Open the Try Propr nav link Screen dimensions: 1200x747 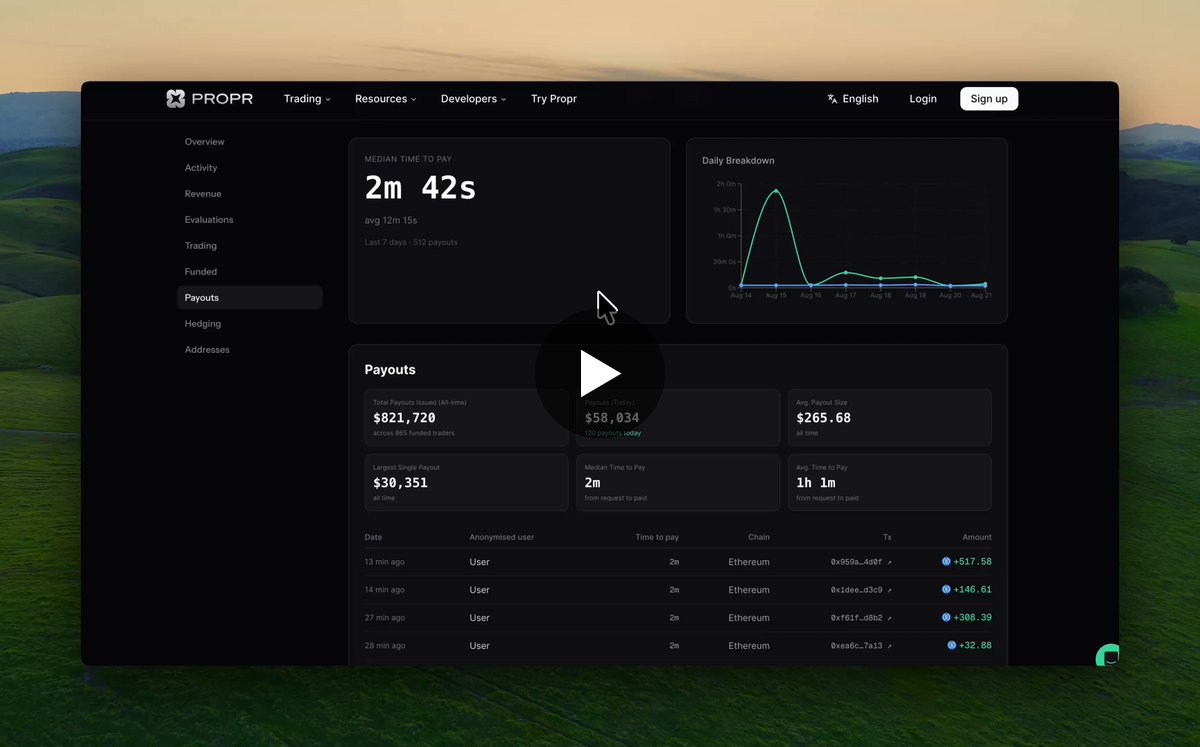point(554,99)
